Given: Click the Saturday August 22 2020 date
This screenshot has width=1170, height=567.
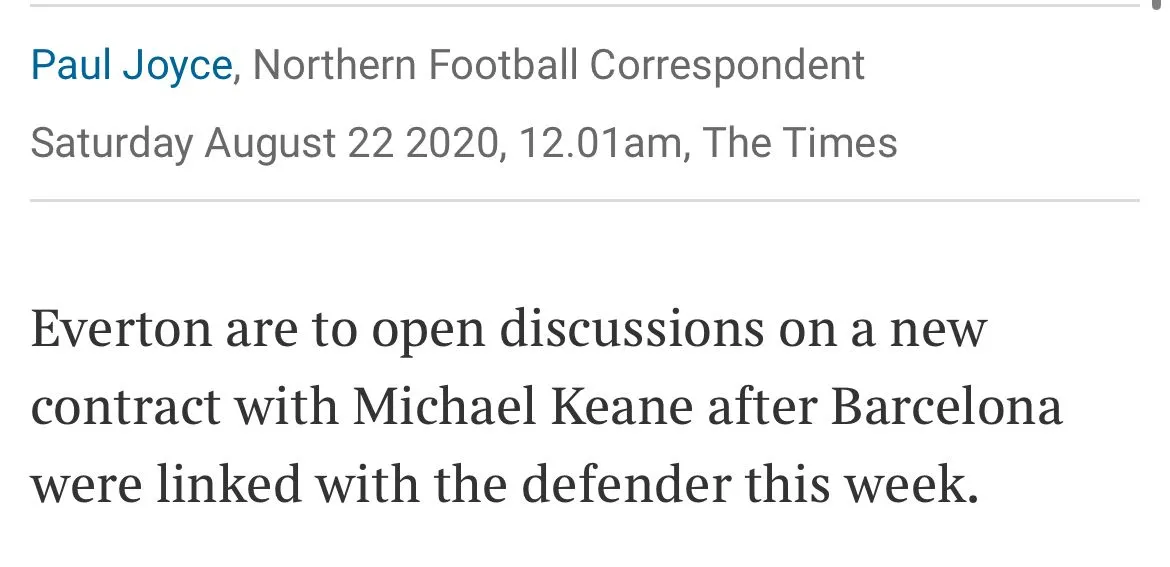Looking at the screenshot, I should pyautogui.click(x=263, y=143).
